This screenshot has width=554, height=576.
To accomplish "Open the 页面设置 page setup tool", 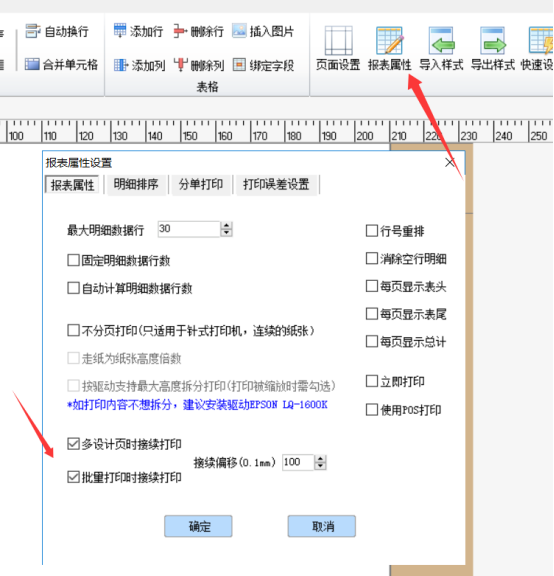I will [338, 48].
